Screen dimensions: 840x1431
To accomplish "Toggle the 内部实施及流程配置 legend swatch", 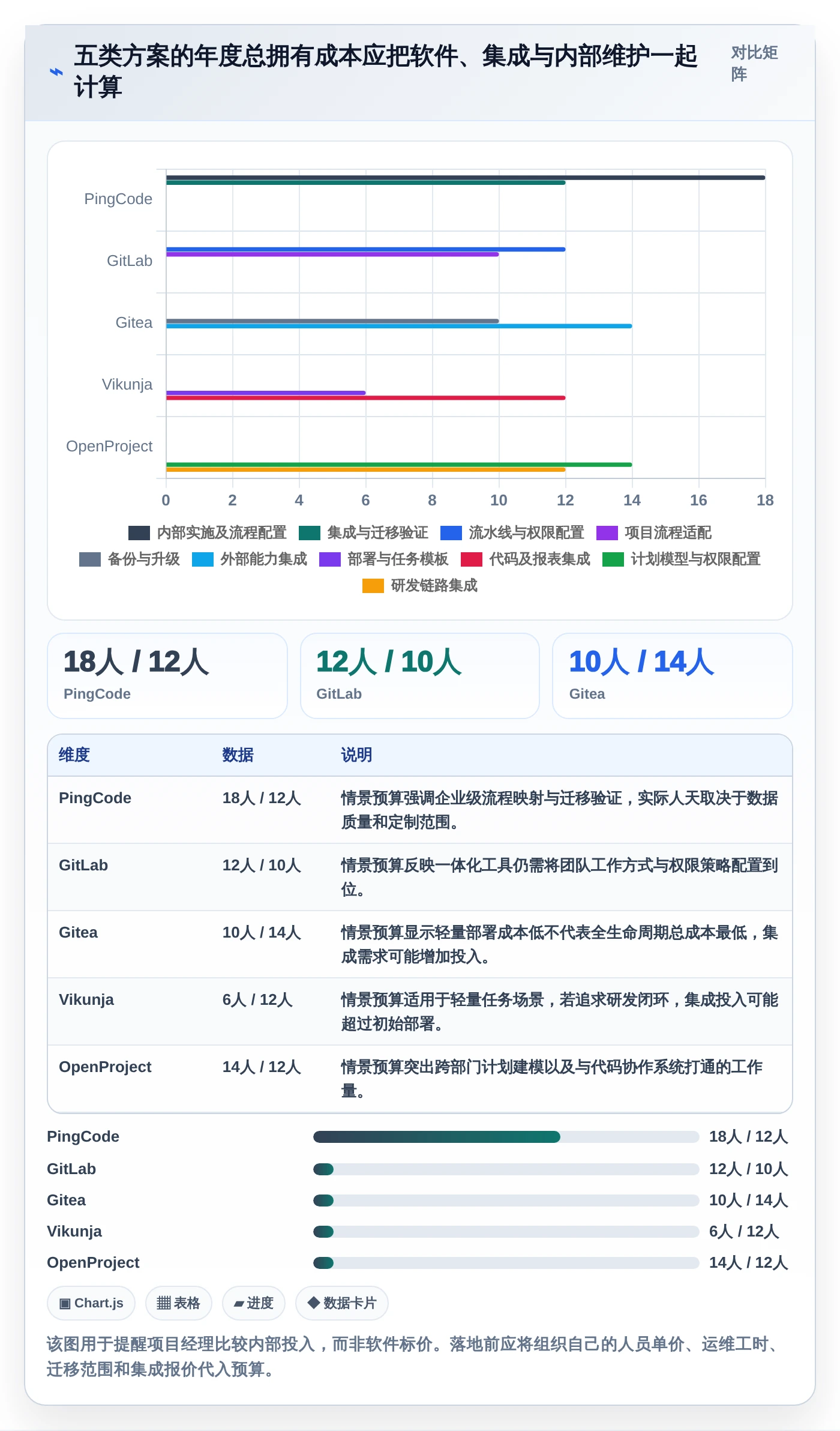I will click(x=139, y=533).
